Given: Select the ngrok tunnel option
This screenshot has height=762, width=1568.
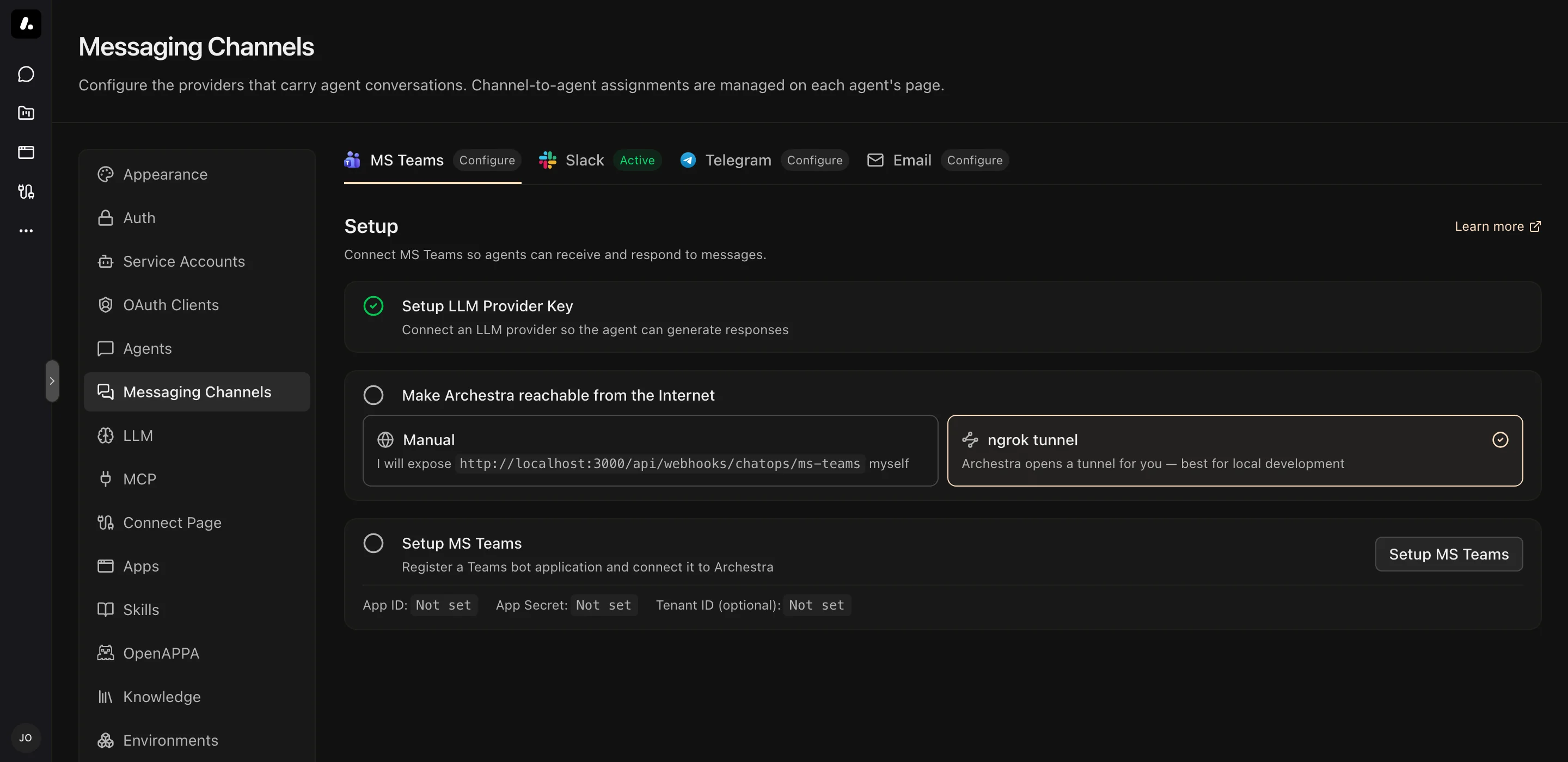Looking at the screenshot, I should pyautogui.click(x=1235, y=450).
